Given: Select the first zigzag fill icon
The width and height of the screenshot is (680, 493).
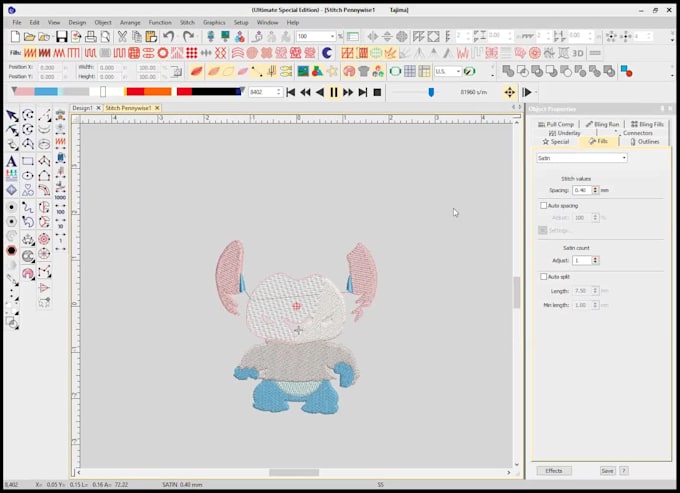Looking at the screenshot, I should (30, 53).
